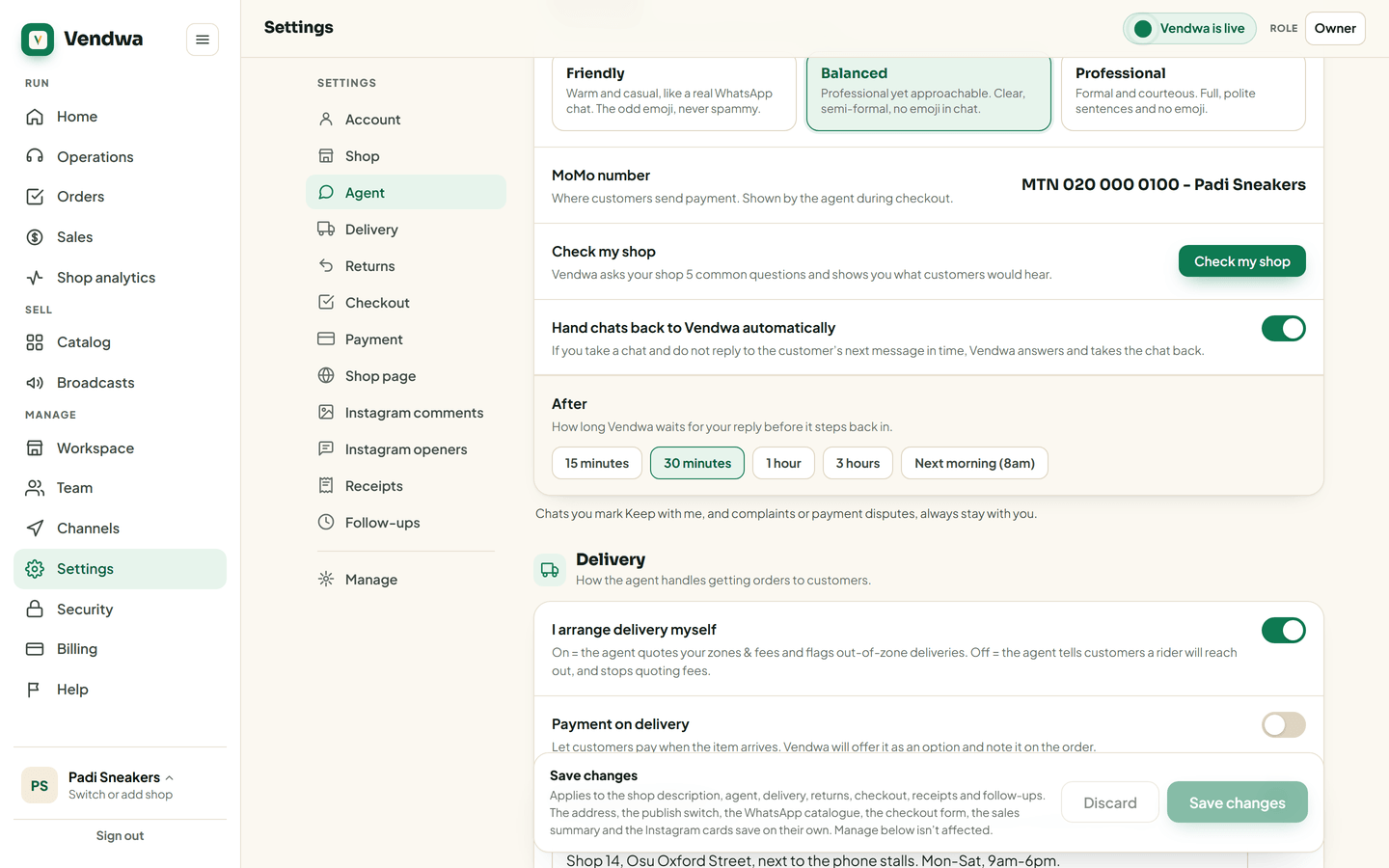Open Shop page settings
Image resolution: width=1389 pixels, height=868 pixels.
(x=406, y=376)
